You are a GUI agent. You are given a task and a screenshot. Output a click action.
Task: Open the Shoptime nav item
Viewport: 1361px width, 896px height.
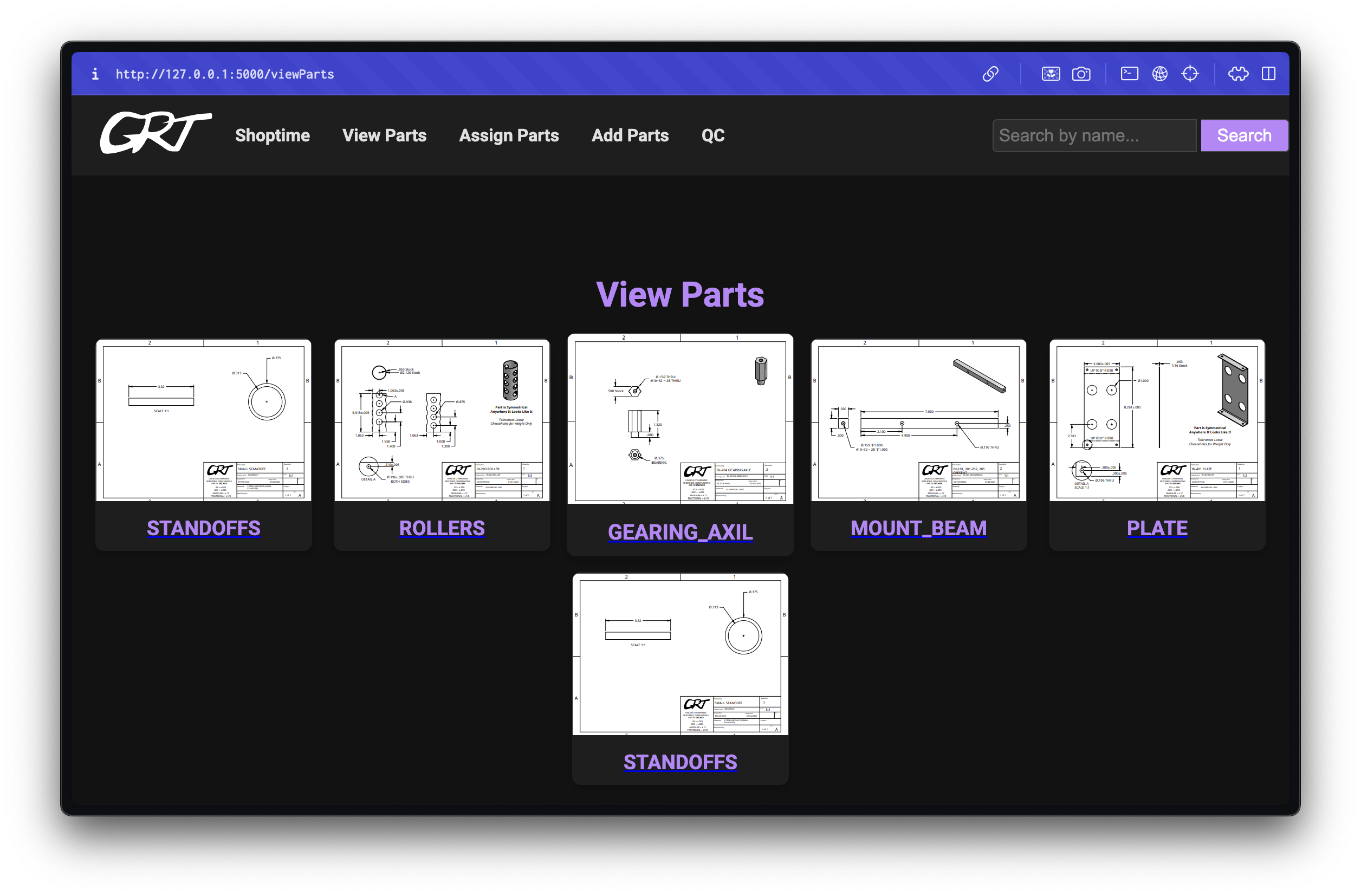tap(272, 135)
